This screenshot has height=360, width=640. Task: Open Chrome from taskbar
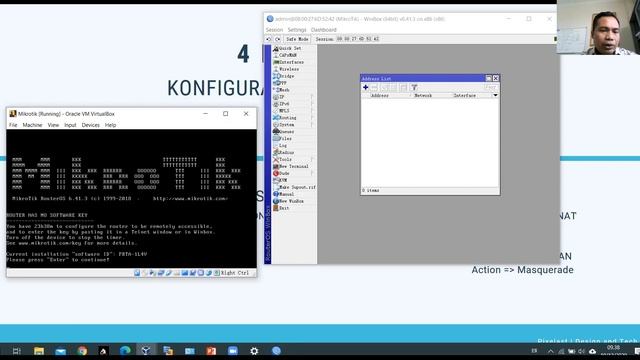point(82,351)
